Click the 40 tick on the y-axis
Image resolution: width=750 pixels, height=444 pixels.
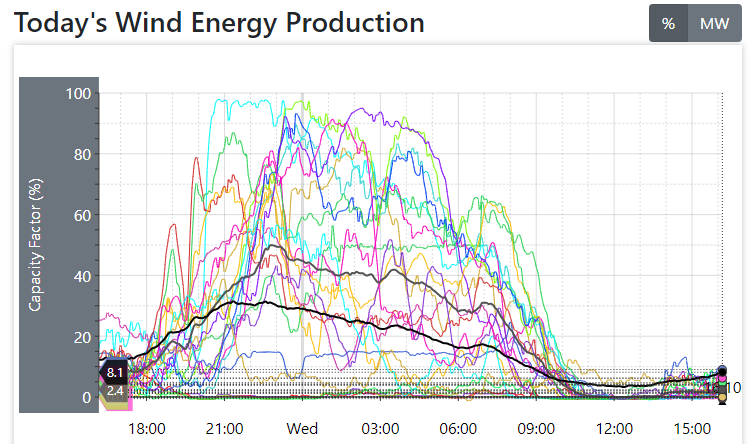point(82,276)
